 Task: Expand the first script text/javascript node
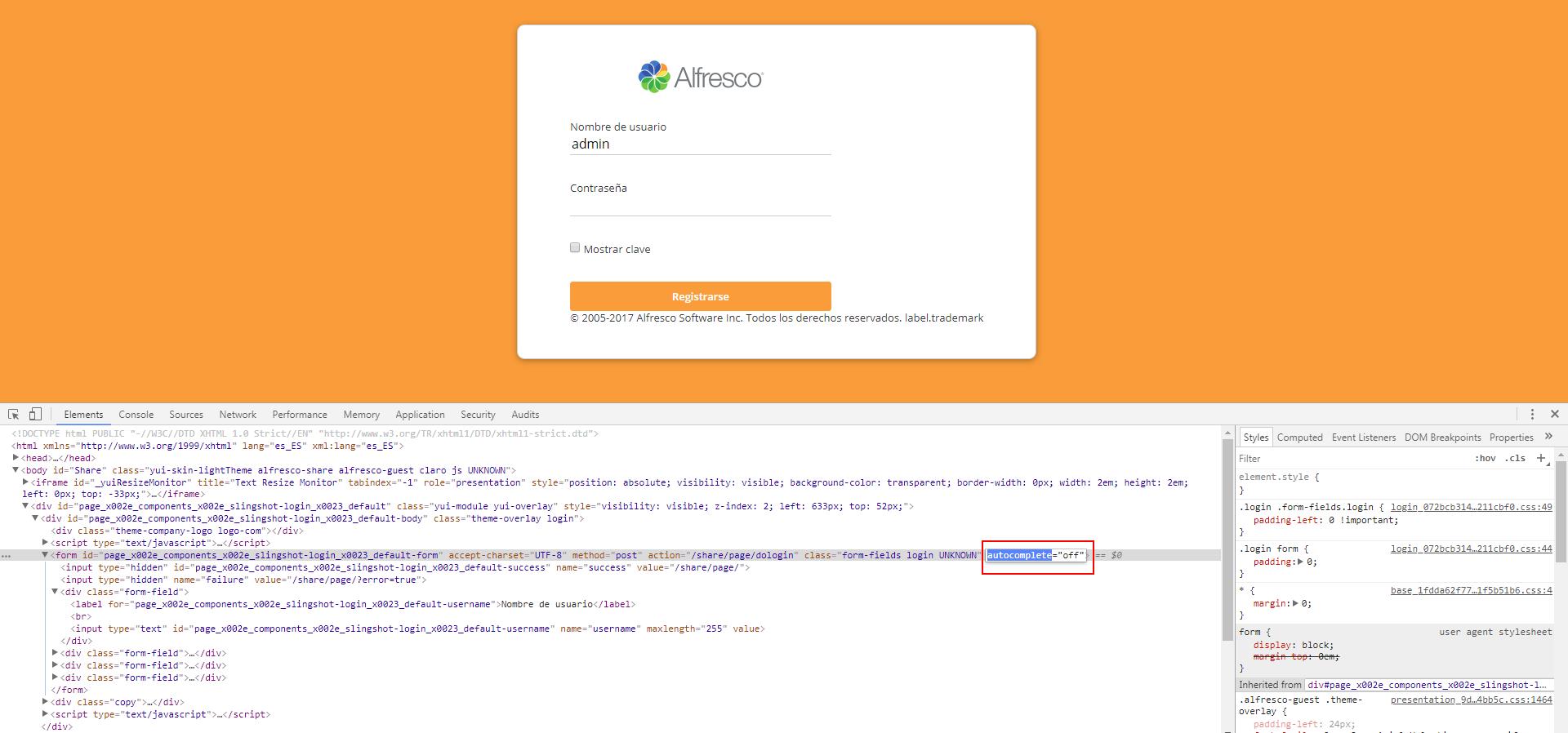click(x=45, y=543)
